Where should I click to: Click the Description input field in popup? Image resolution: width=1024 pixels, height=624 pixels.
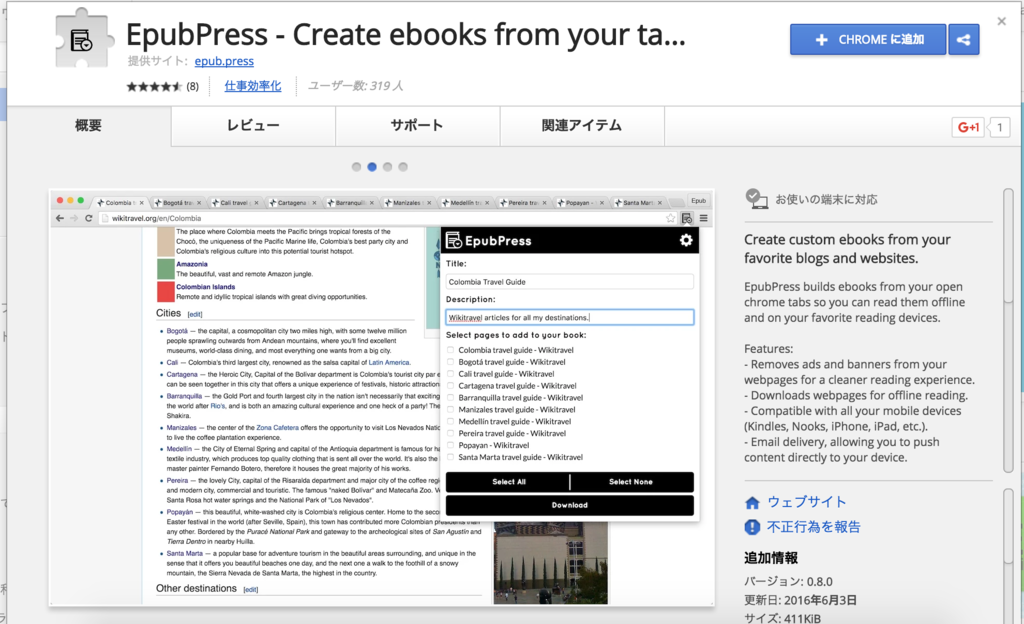569,317
